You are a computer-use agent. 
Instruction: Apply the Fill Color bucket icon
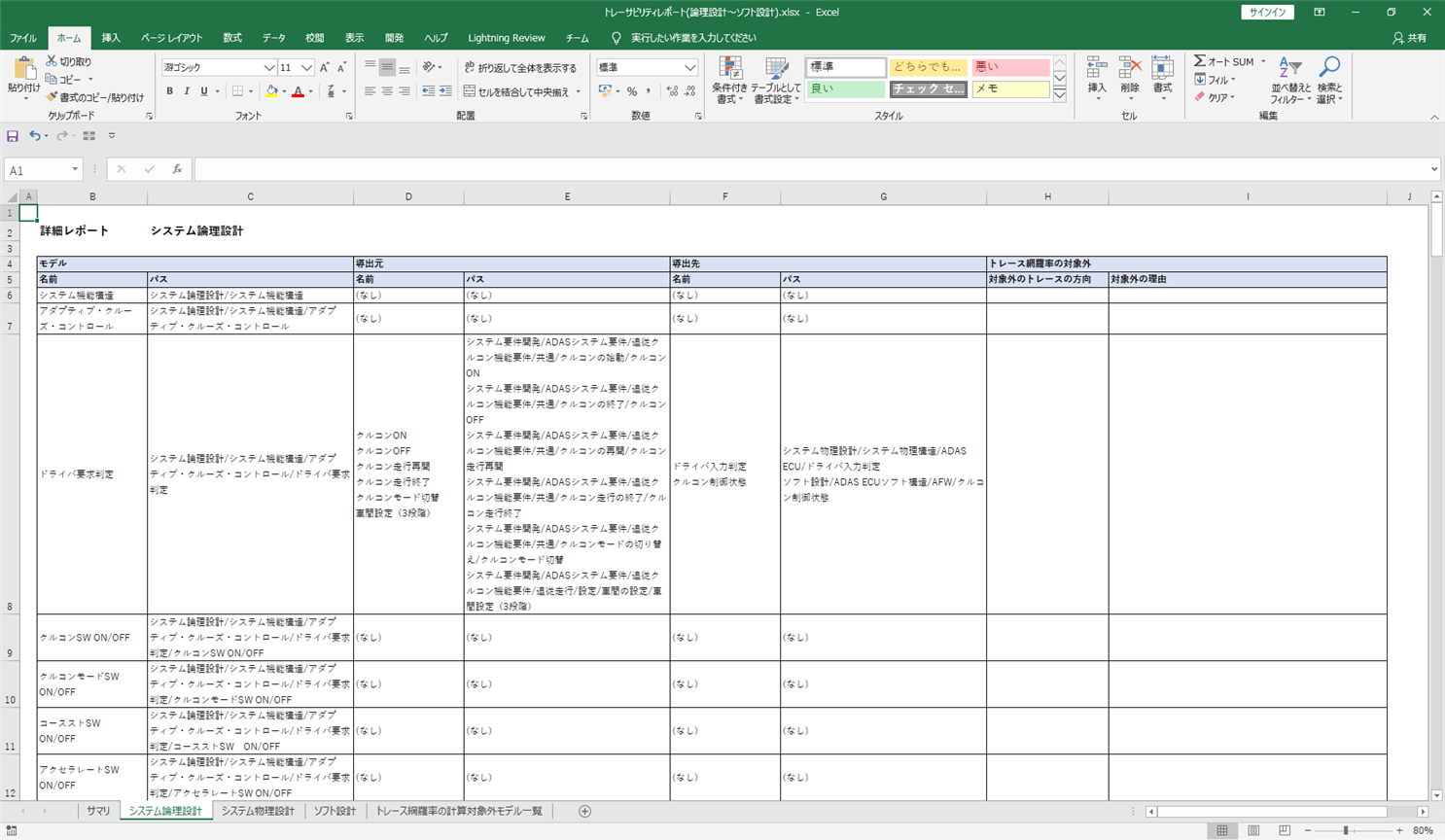(x=272, y=91)
